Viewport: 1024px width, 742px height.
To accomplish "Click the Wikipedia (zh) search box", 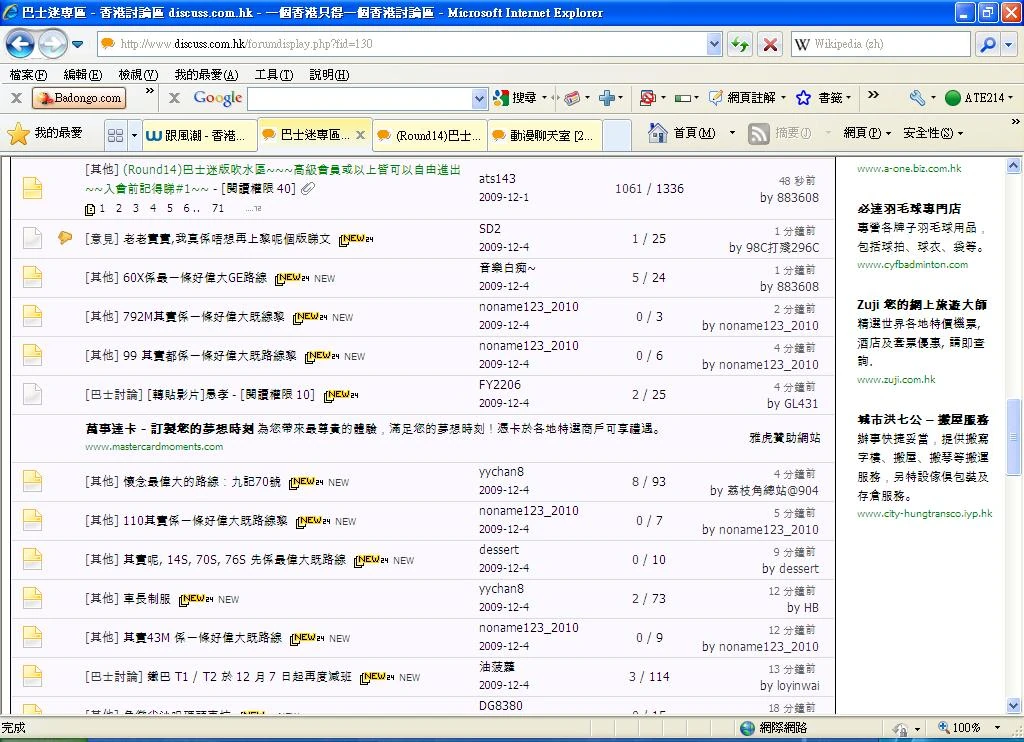I will click(x=880, y=44).
